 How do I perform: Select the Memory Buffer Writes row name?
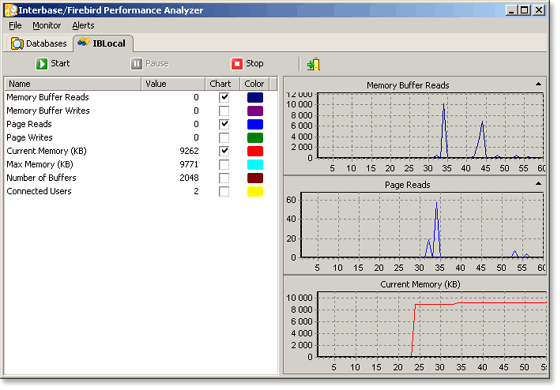coord(48,111)
